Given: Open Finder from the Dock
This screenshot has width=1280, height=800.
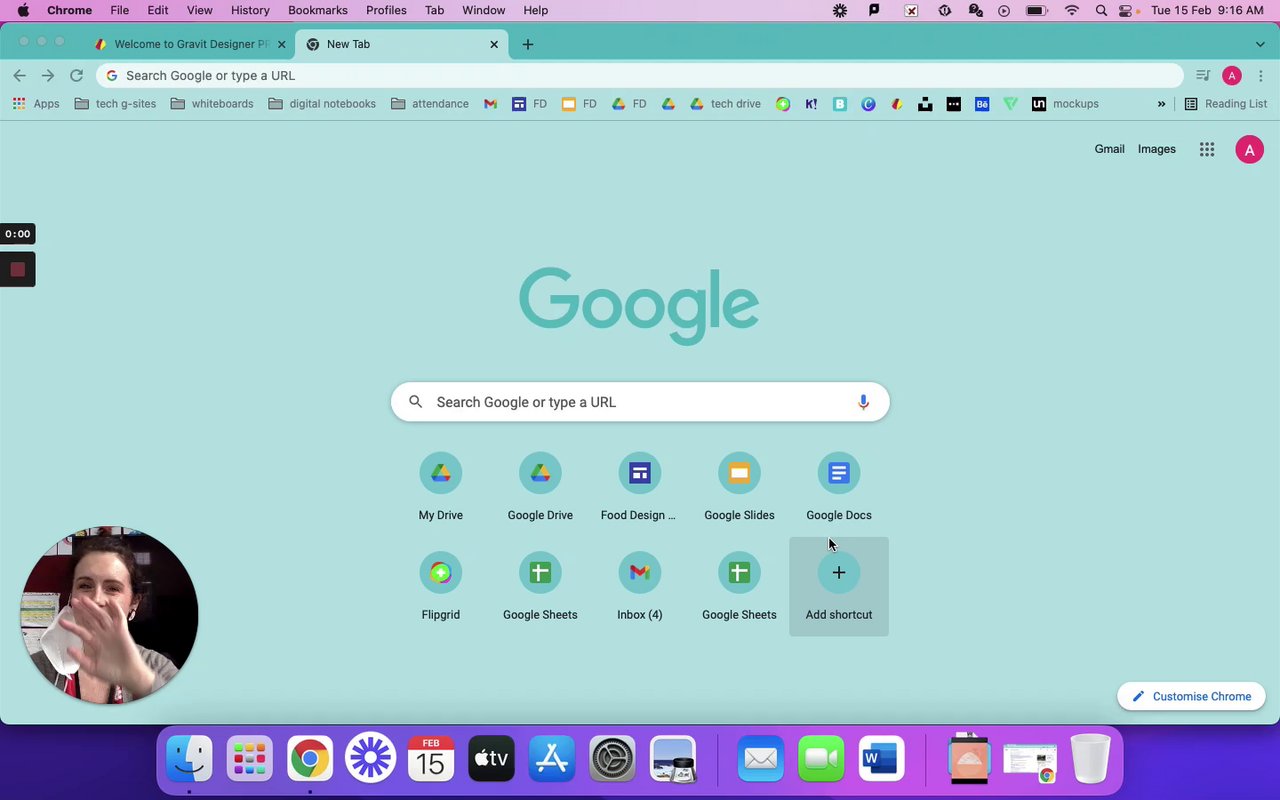Looking at the screenshot, I should [x=189, y=759].
